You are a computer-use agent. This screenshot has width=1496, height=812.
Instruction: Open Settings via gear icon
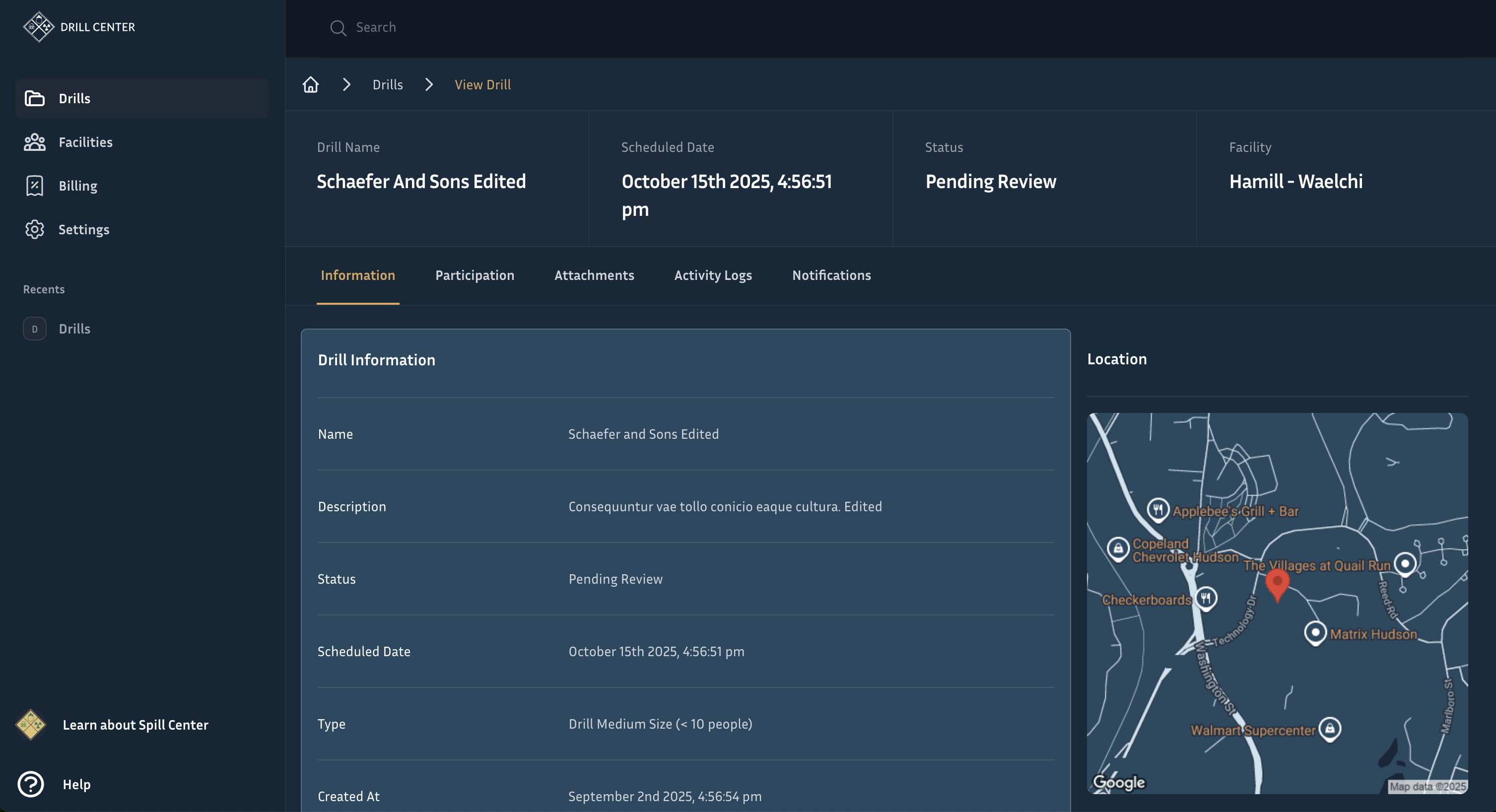pyautogui.click(x=35, y=229)
